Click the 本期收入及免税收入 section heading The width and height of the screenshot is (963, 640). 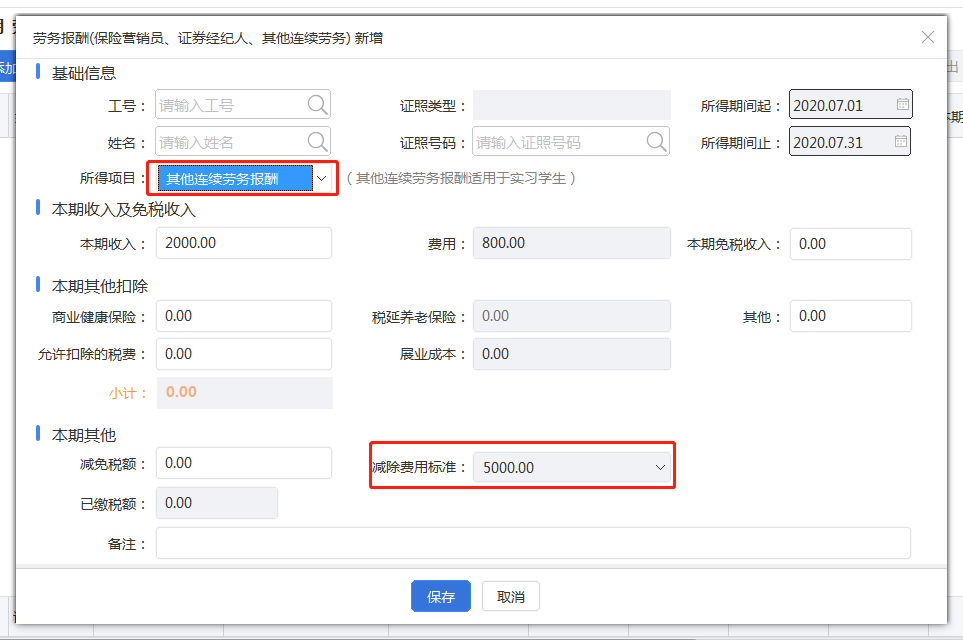pyautogui.click(x=123, y=210)
